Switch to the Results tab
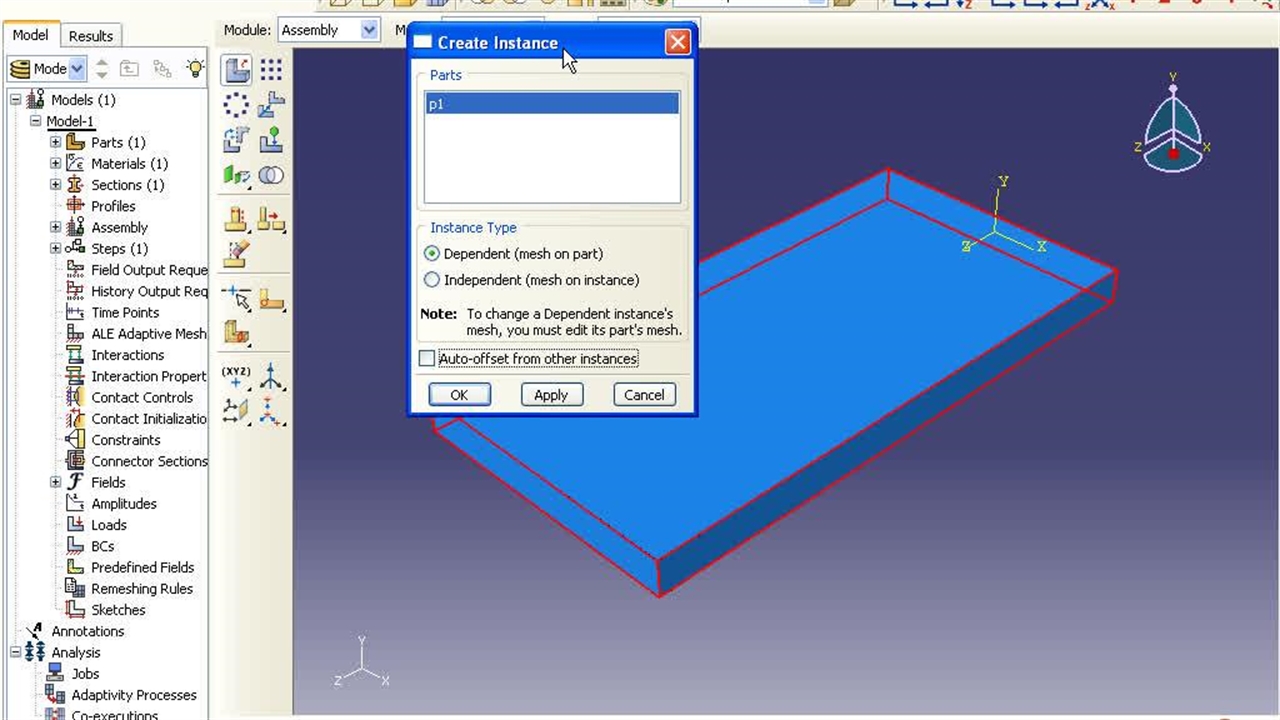This screenshot has width=1280, height=720. [x=91, y=36]
